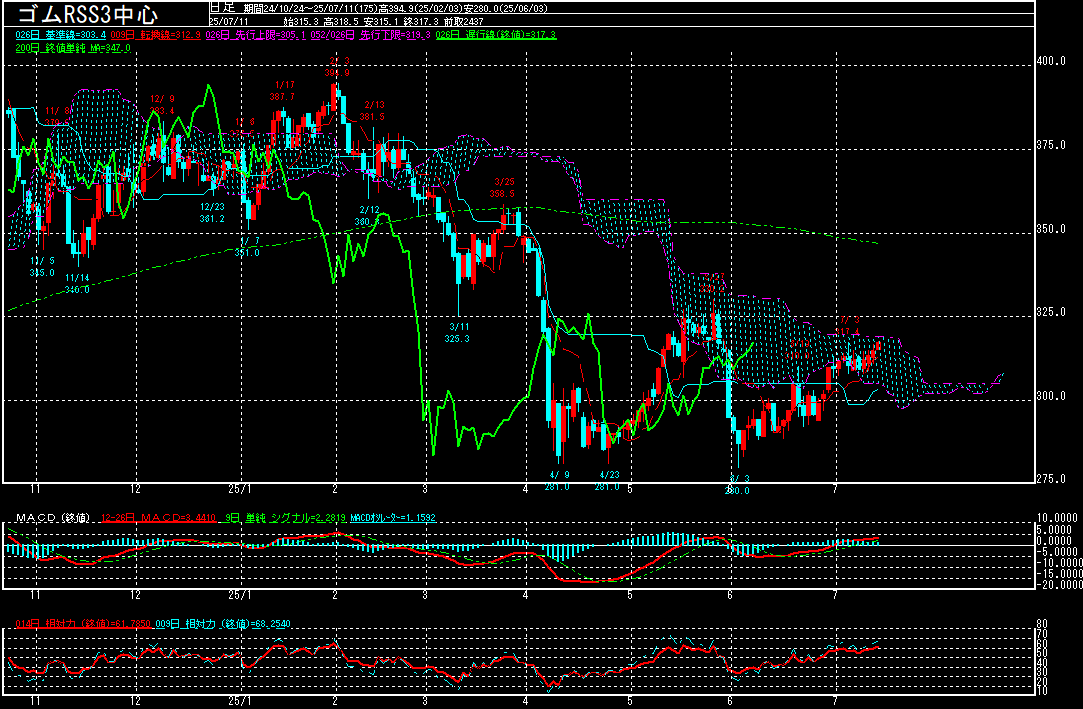Click the 12/9 383.4 high annotation
The width and height of the screenshot is (1083, 709).
pos(162,104)
